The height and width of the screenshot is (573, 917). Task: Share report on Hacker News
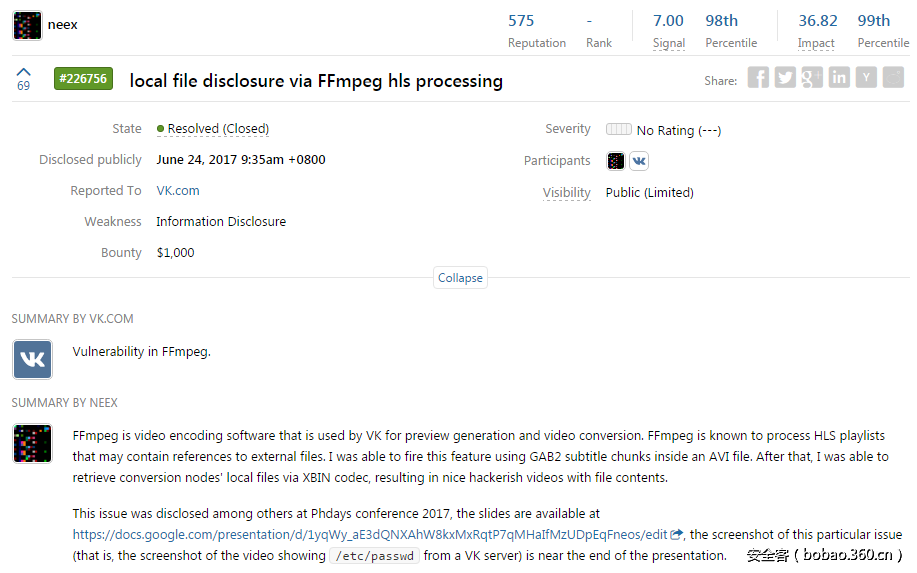tap(866, 78)
